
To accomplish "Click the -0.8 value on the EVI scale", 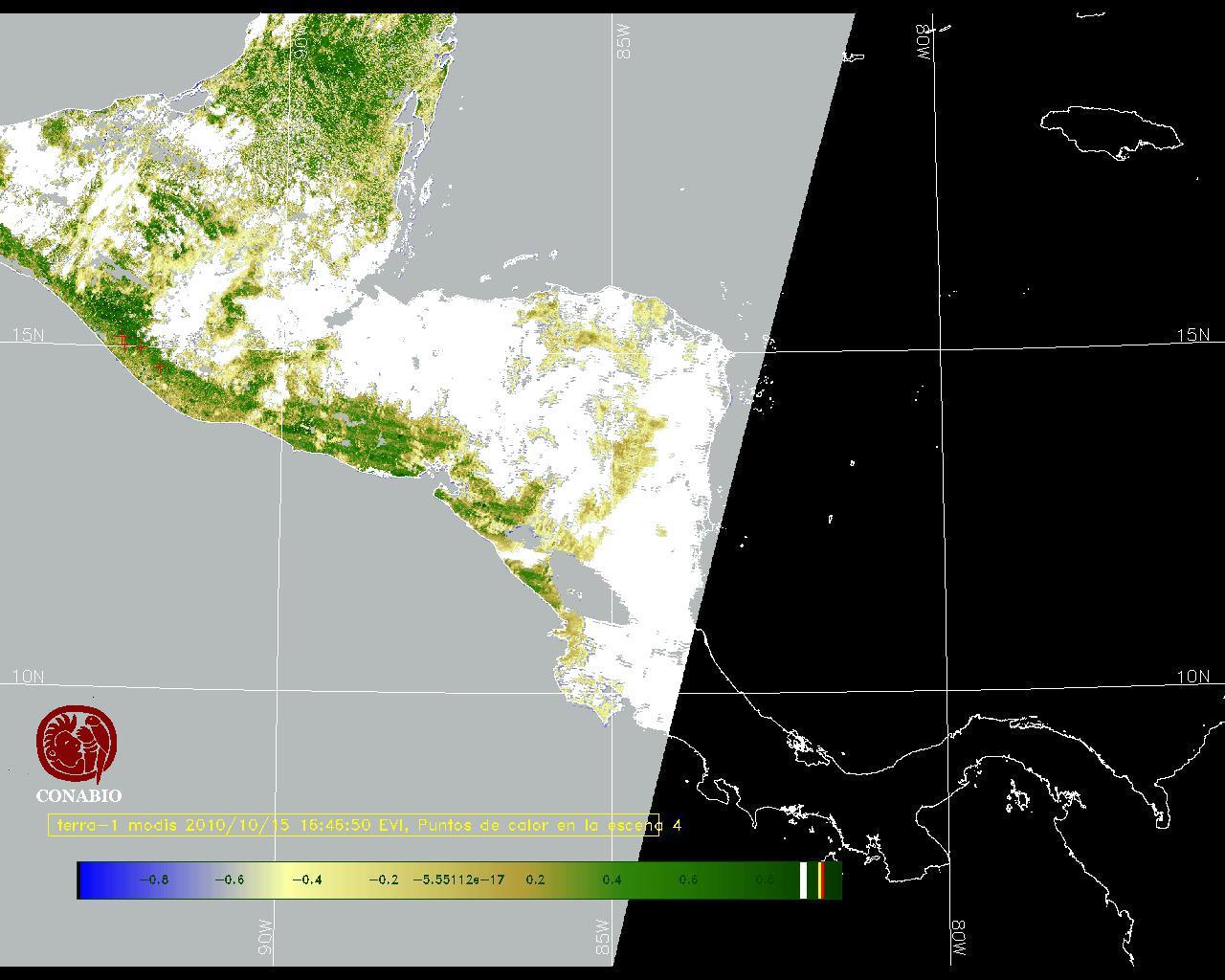I will [153, 880].
